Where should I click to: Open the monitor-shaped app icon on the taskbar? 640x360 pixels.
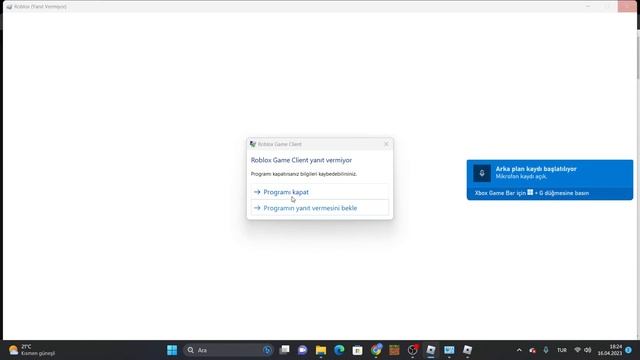click(449, 350)
